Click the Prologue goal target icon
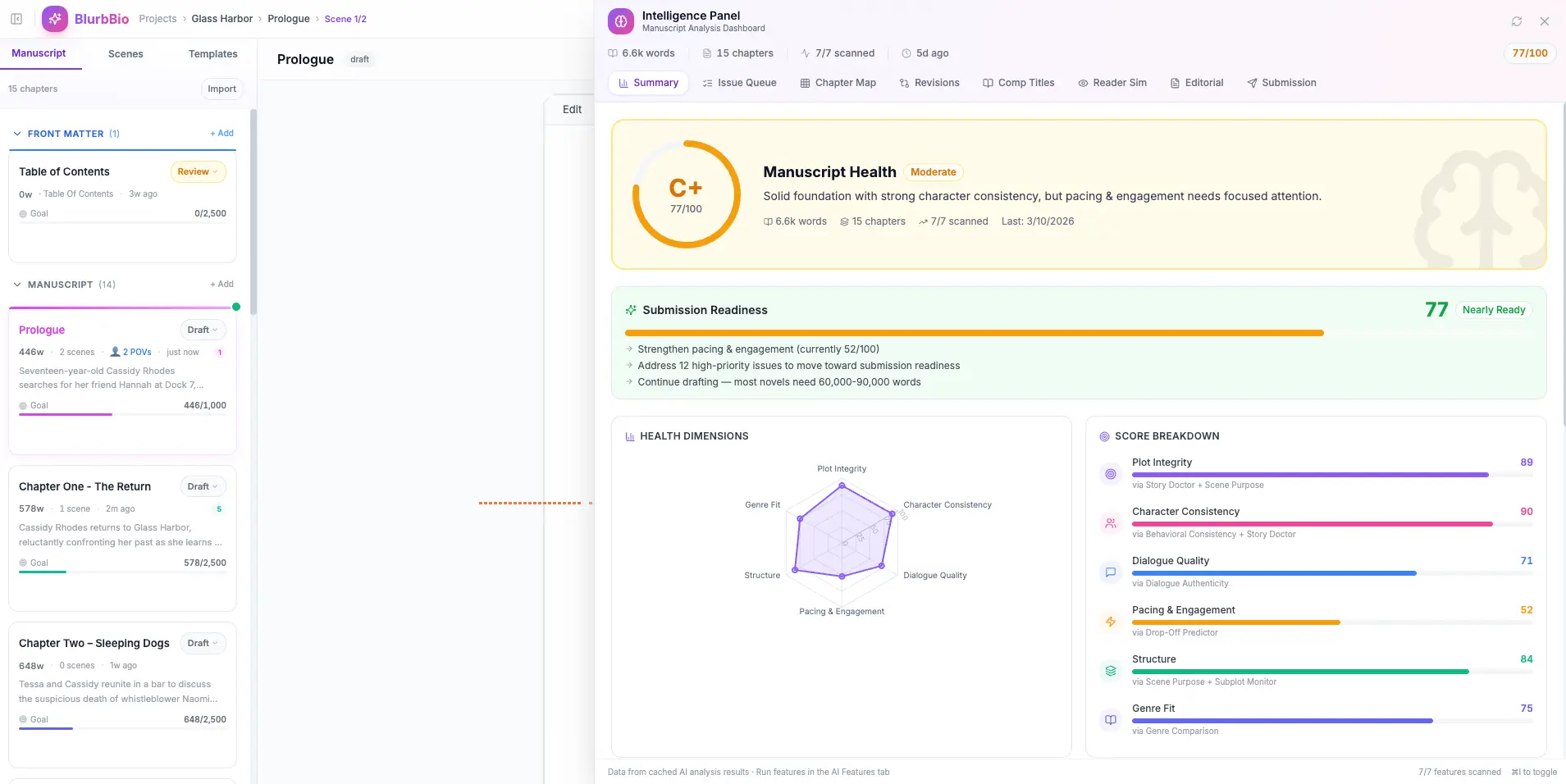The image size is (1566, 784). point(23,405)
